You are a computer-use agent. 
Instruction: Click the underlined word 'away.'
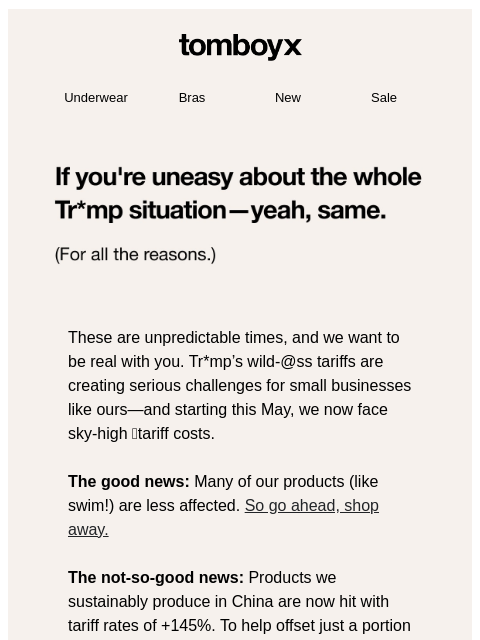coord(88,530)
